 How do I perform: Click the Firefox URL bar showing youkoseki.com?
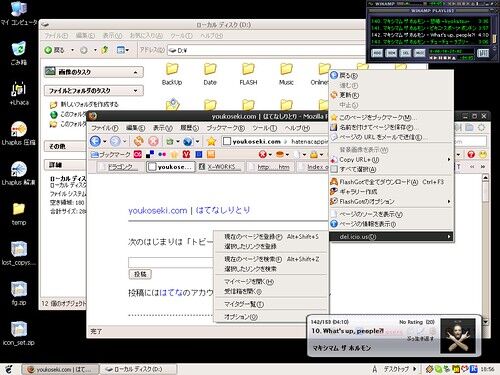pyautogui.click(x=275, y=141)
